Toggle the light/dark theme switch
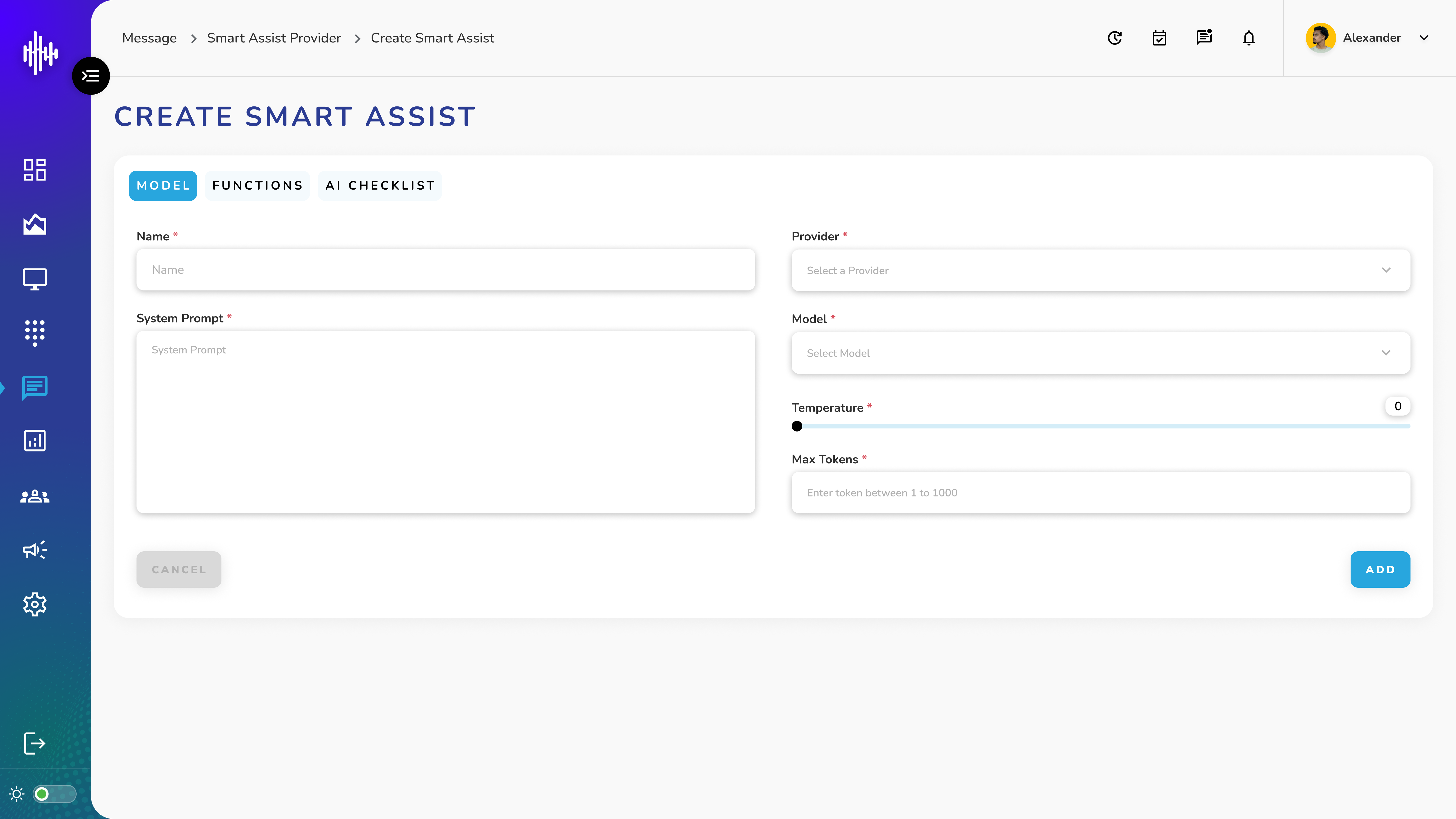This screenshot has height=819, width=1456. pyautogui.click(x=54, y=794)
